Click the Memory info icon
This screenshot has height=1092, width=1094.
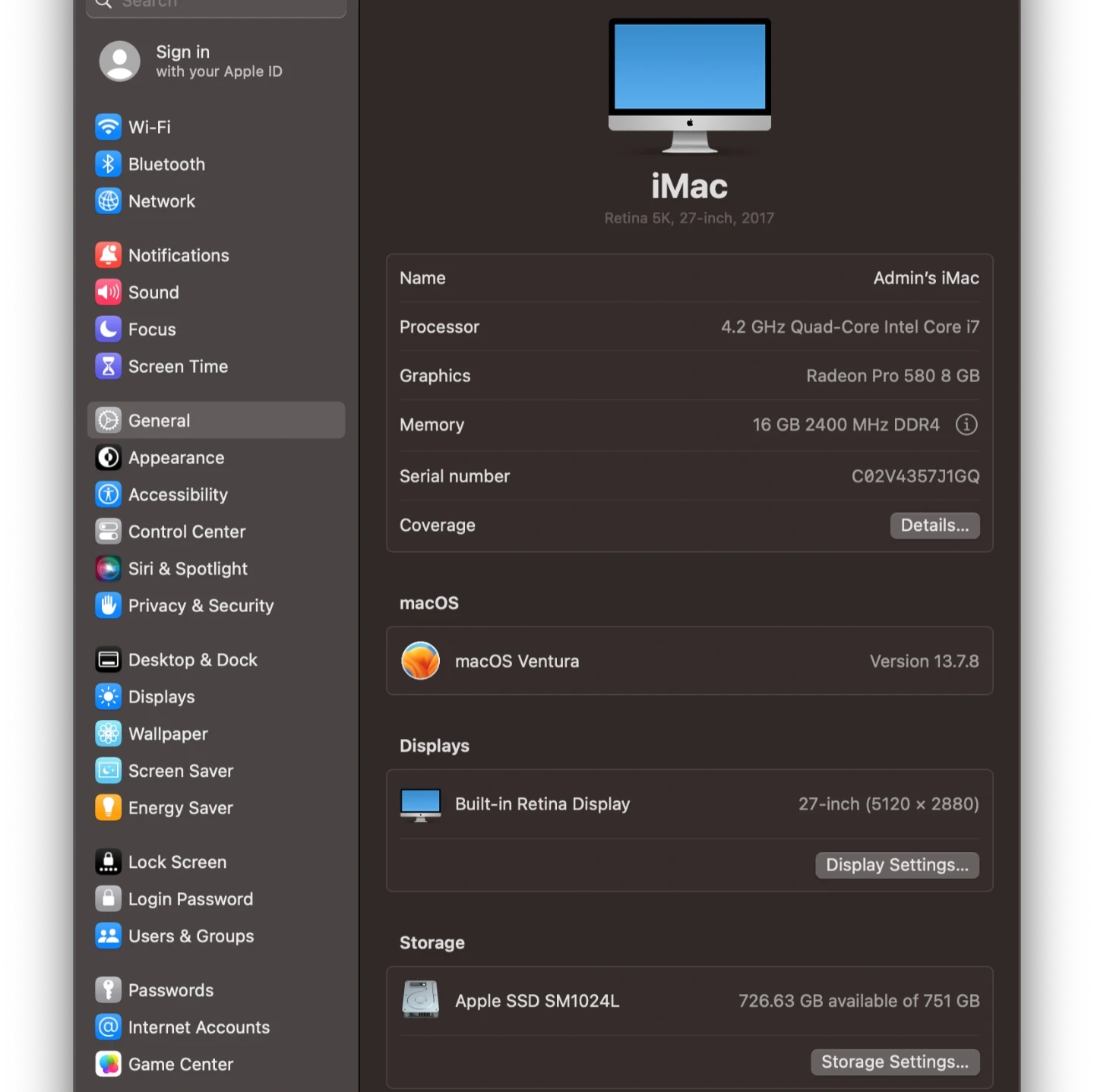pyautogui.click(x=966, y=424)
